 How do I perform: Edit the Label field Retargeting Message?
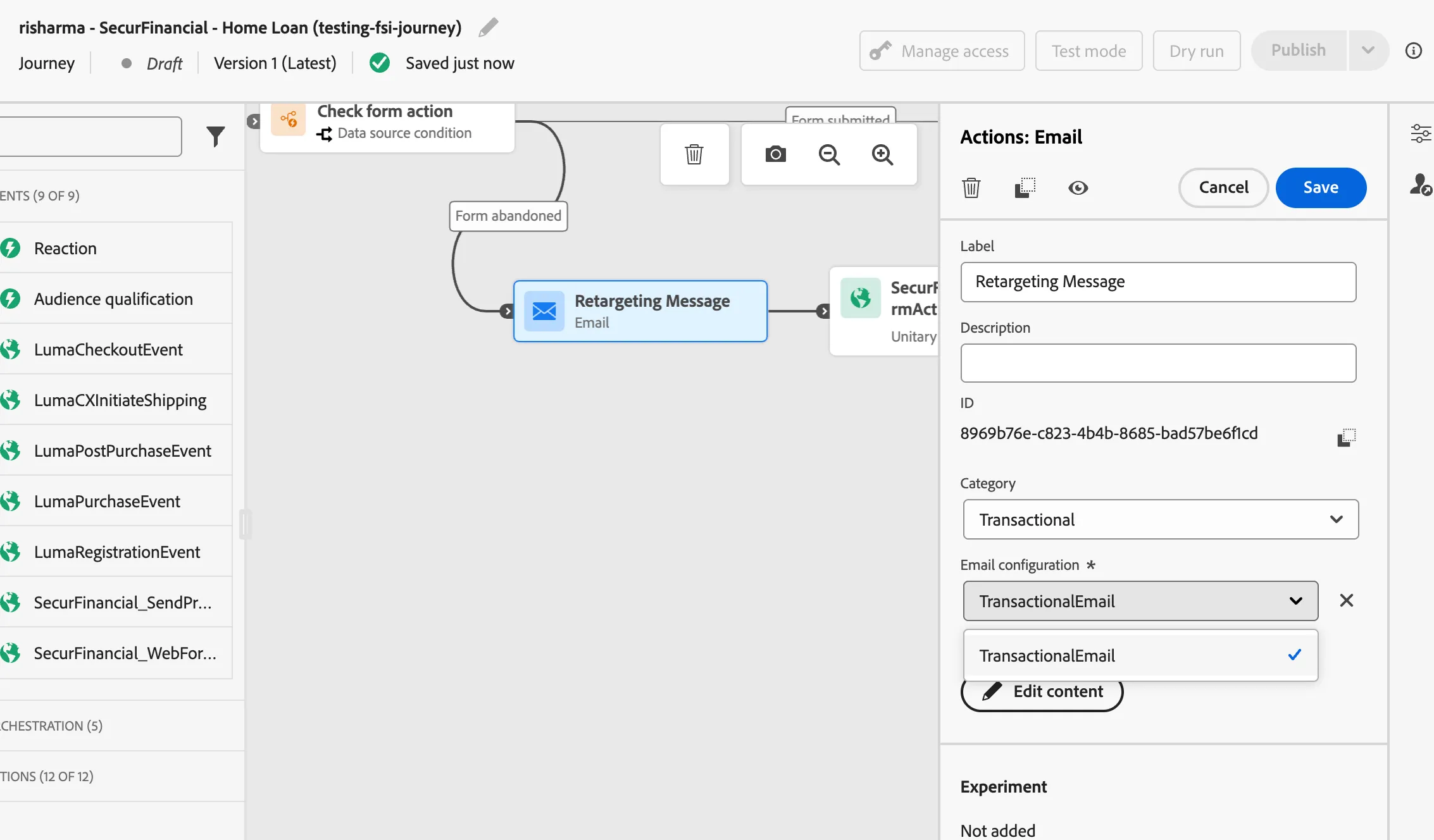[1158, 281]
